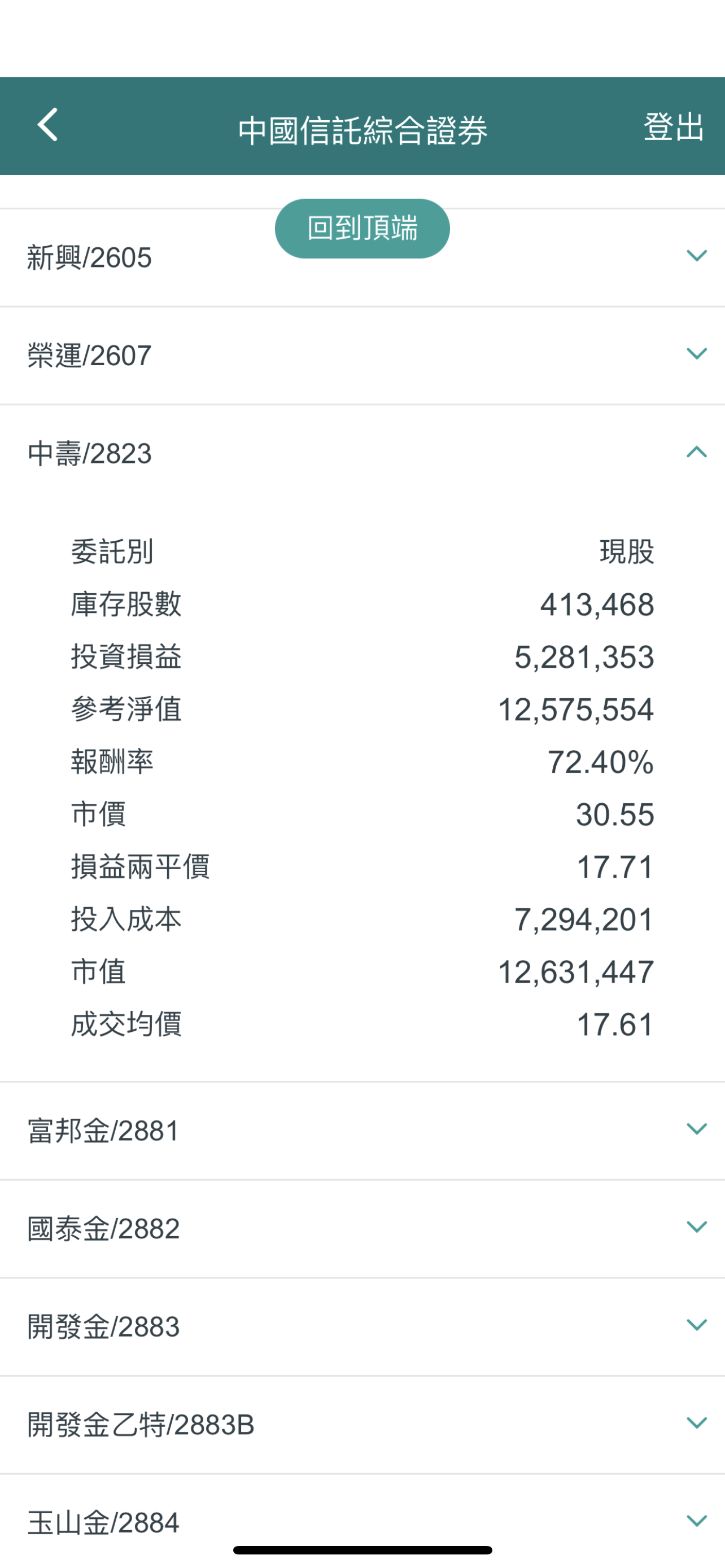Tap the back arrow icon
Screen dimensions: 725x1568
[47, 125]
